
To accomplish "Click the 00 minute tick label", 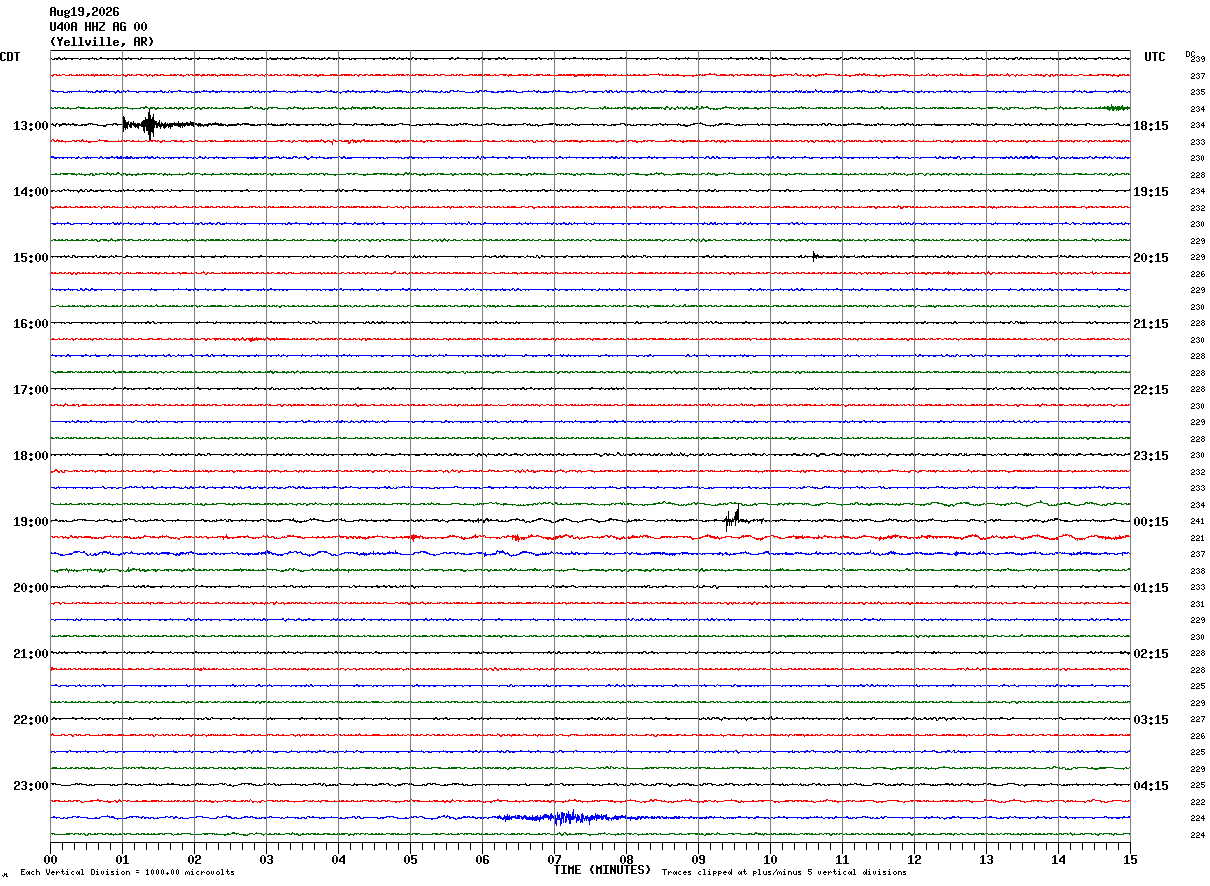I will [x=50, y=859].
